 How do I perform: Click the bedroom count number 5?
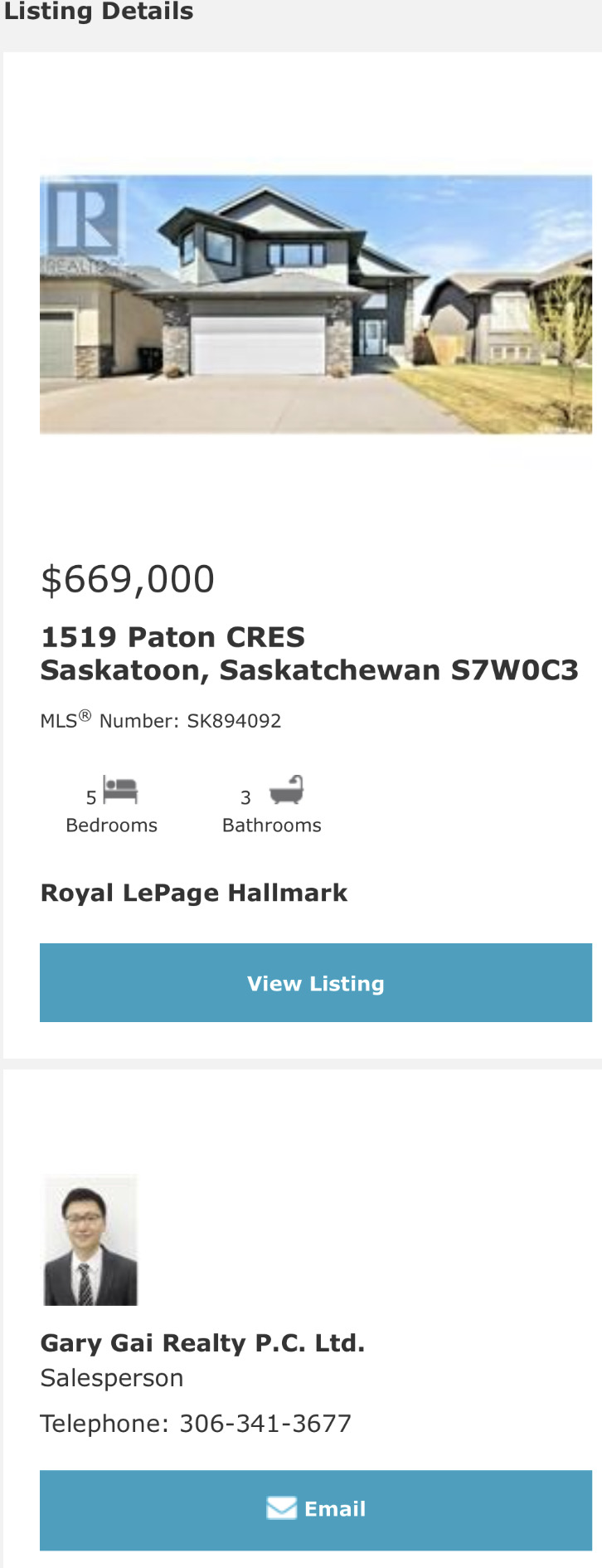click(91, 798)
